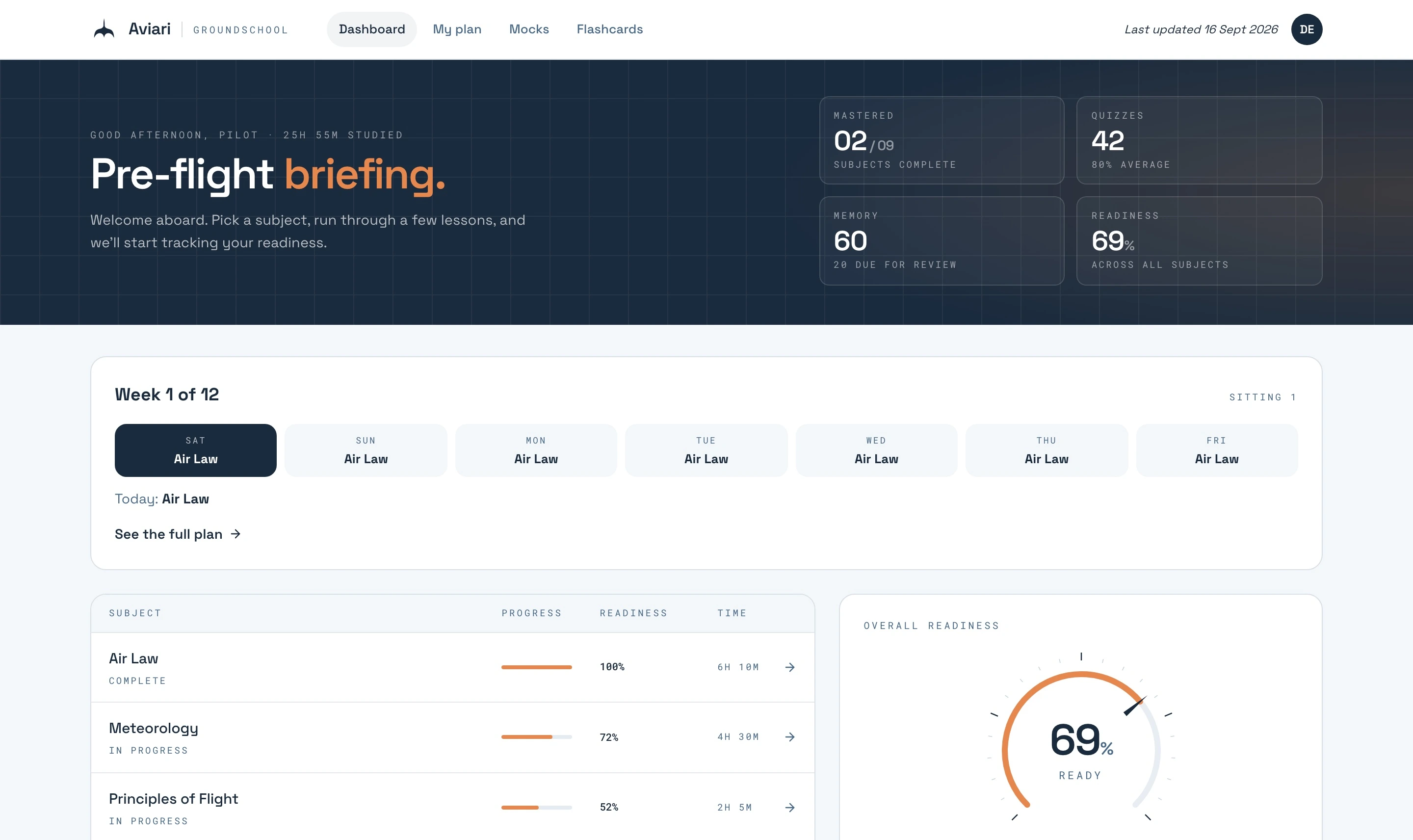This screenshot has width=1413, height=840.
Task: Open the Readiness 69% stat card
Action: (1199, 240)
